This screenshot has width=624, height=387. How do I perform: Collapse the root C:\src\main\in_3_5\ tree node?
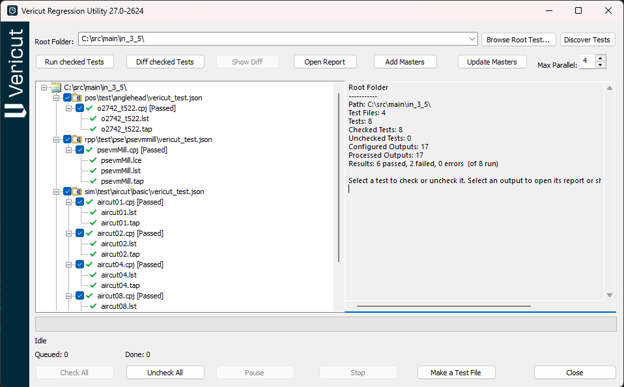click(x=44, y=87)
